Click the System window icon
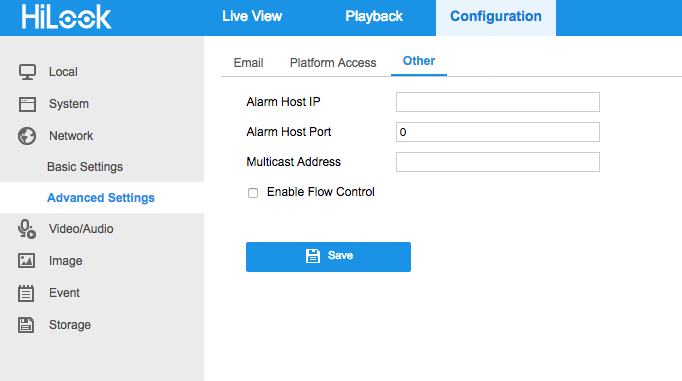Screen dimensions: 682x381 [x=27, y=104]
